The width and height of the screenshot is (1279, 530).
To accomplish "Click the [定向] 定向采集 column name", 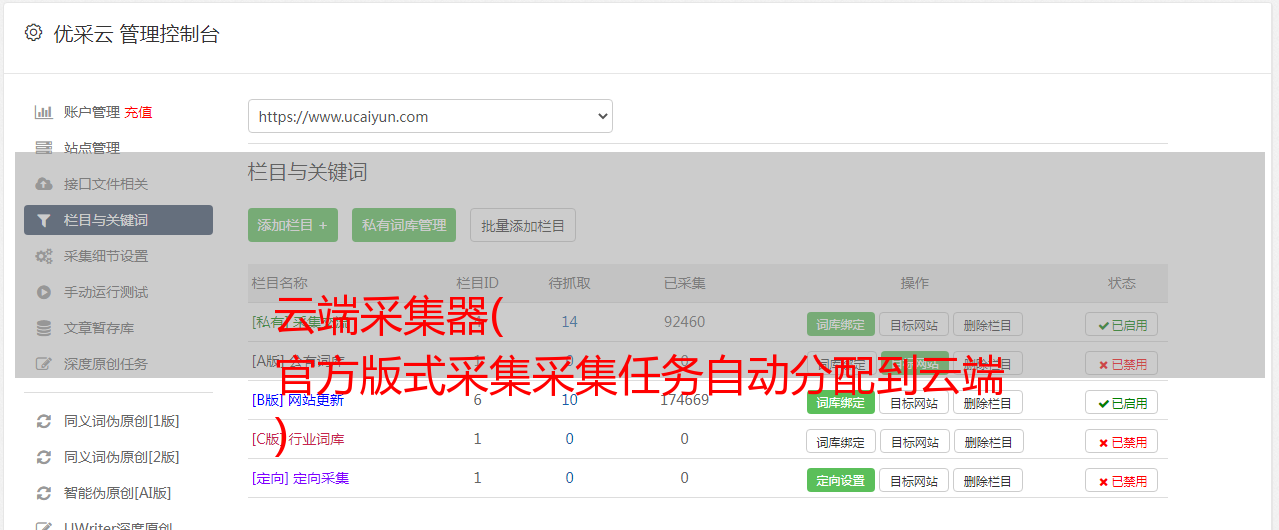I will pos(300,478).
